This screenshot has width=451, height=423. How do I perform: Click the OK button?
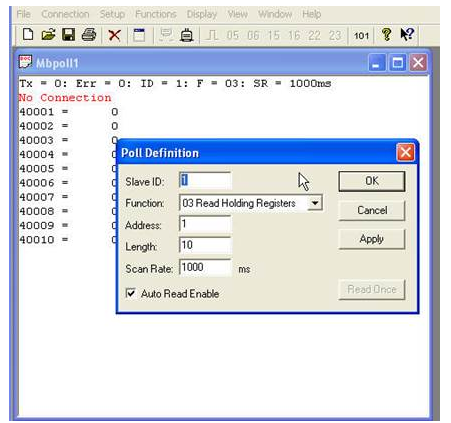372,181
